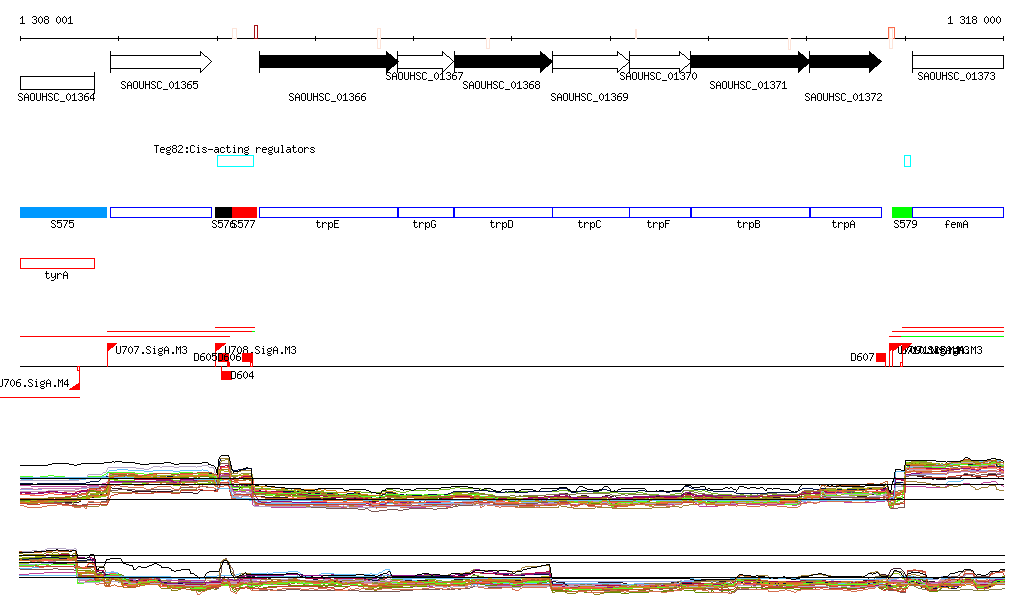Click the red-outlined tyrA box
The image size is (1024, 611).
click(x=57, y=263)
